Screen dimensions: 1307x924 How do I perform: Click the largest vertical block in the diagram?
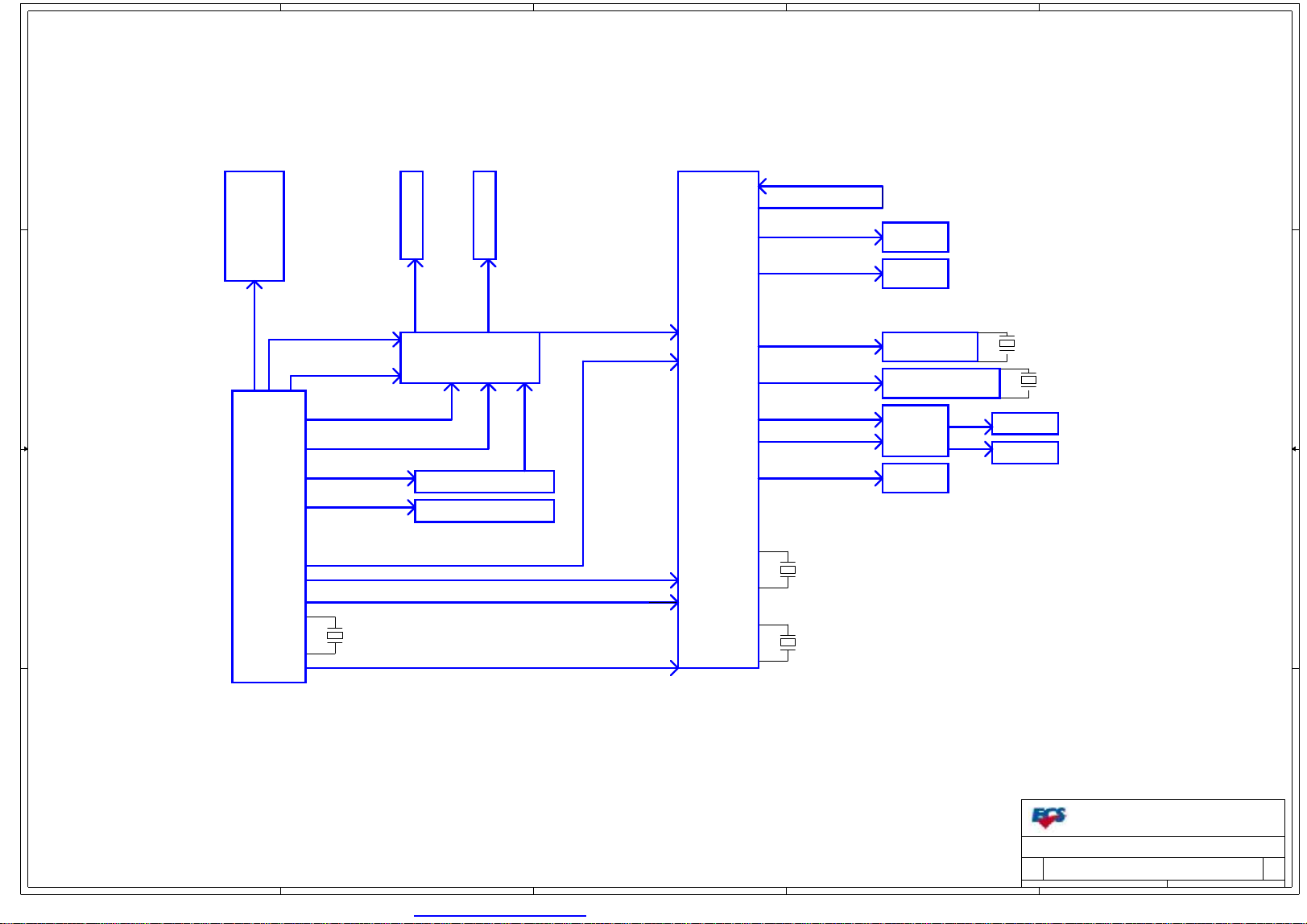point(718,419)
